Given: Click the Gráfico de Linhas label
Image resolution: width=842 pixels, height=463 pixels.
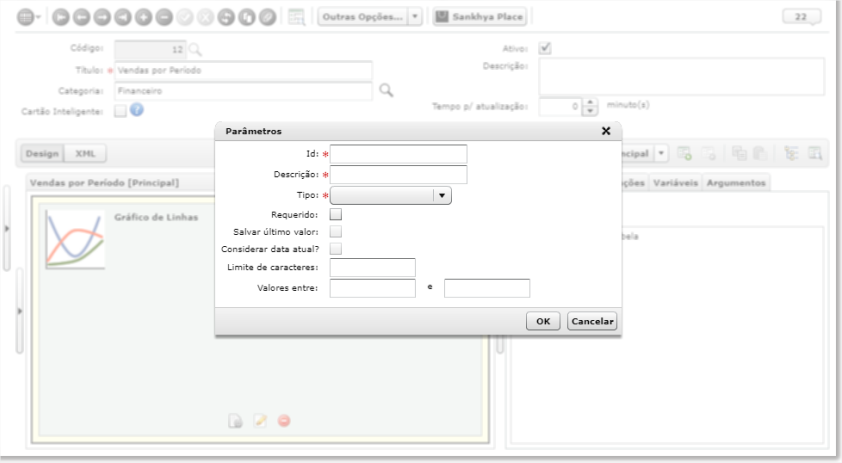Looking at the screenshot, I should [156, 218].
